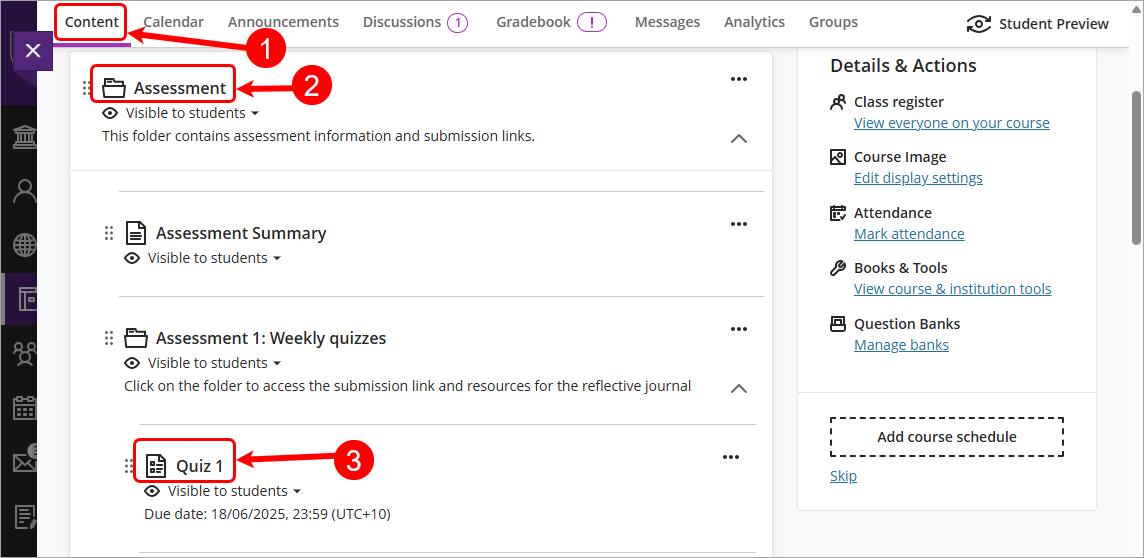1144x558 pixels.
Task: Collapse the Assessment 1: Weekly quizzes folder
Action: [739, 389]
